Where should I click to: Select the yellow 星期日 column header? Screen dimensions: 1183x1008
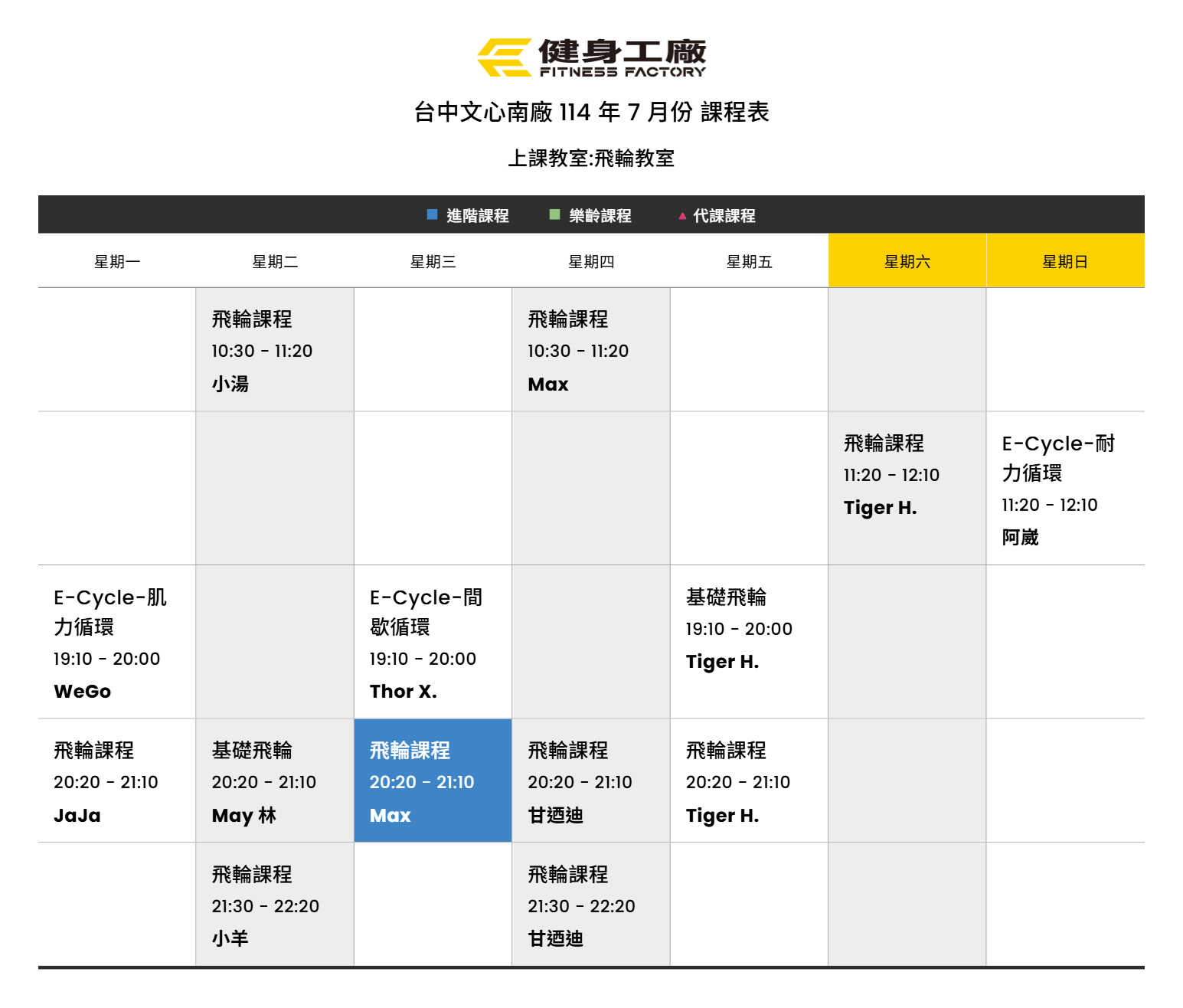(x=1065, y=261)
